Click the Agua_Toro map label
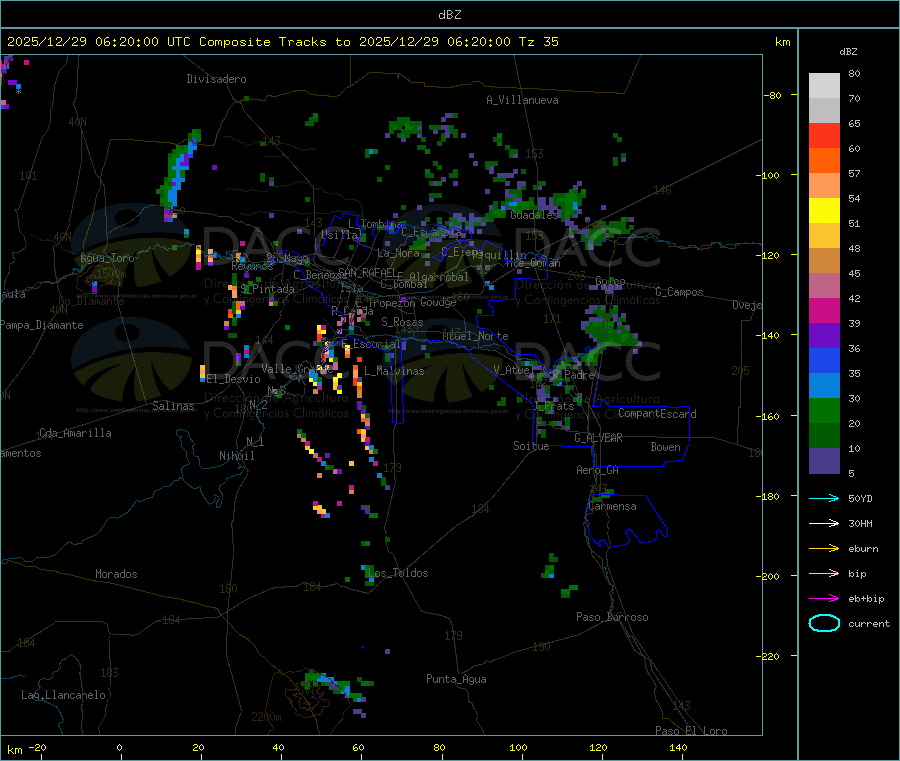Screen dimensions: 900x761 tap(107, 258)
